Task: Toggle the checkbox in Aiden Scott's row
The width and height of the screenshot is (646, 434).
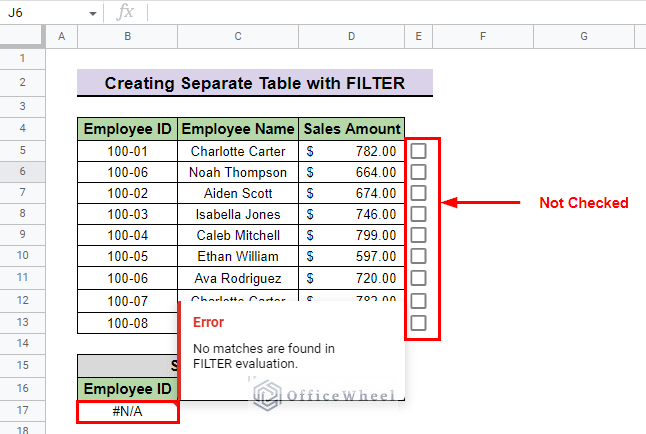Action: coord(418,193)
